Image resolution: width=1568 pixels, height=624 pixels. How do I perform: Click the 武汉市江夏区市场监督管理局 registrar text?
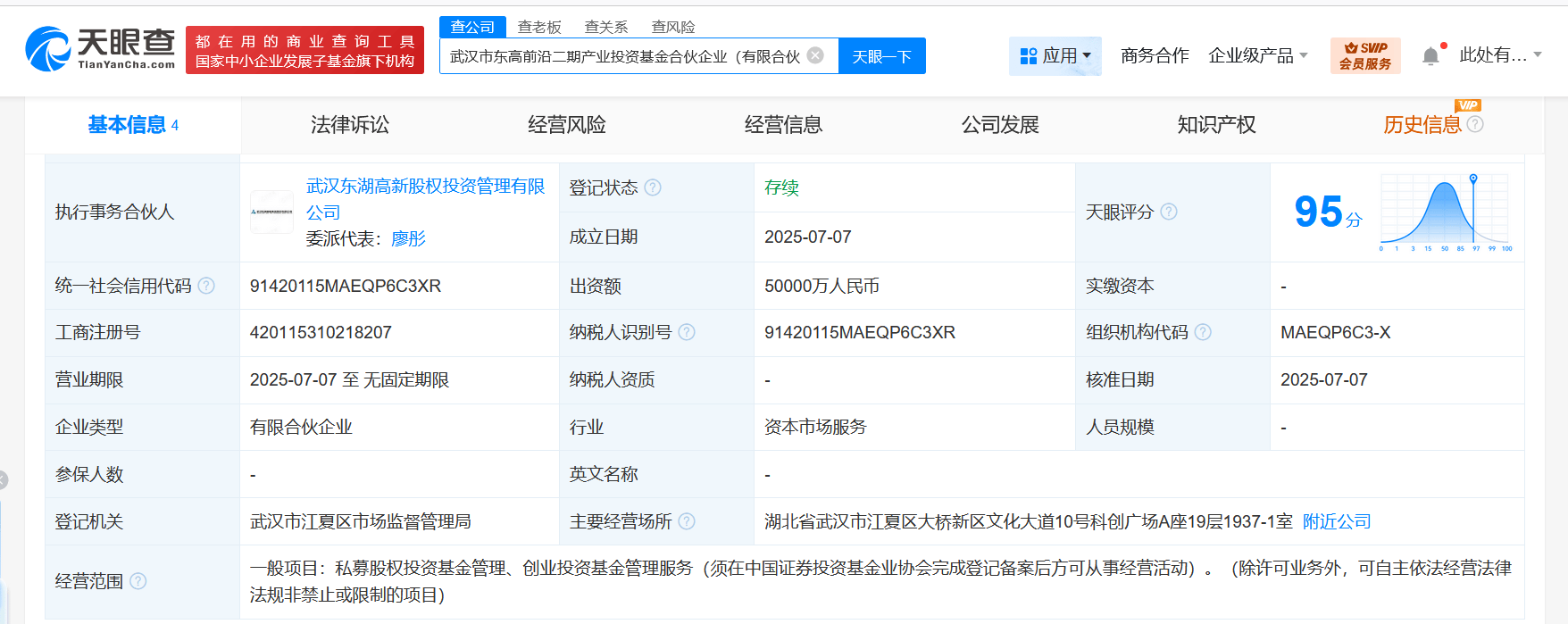point(360,521)
